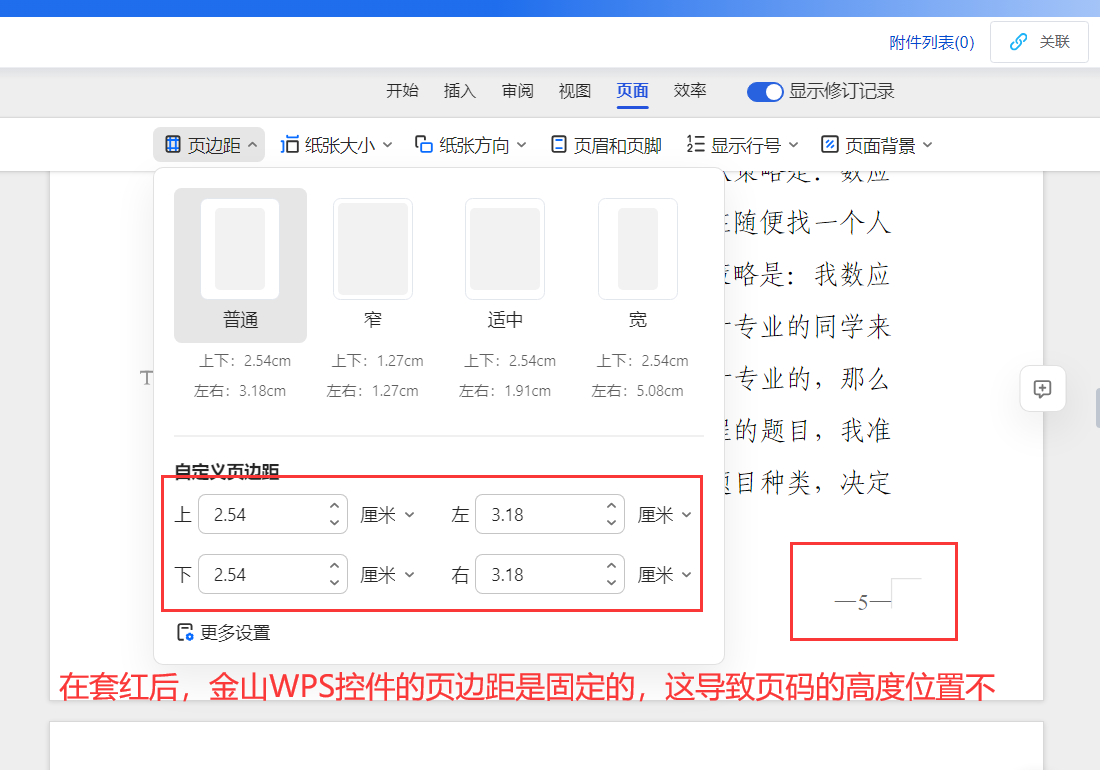1100x770 pixels.
Task: Open the 附件列表(0) link
Action: coord(932,43)
